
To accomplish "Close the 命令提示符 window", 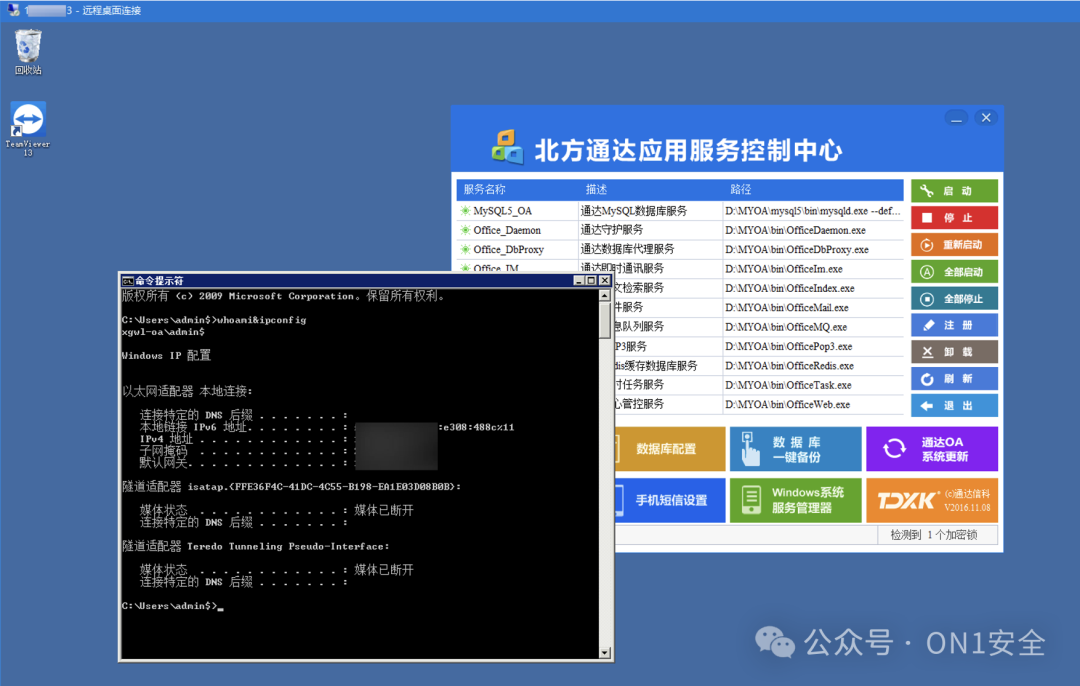I will pyautogui.click(x=605, y=281).
